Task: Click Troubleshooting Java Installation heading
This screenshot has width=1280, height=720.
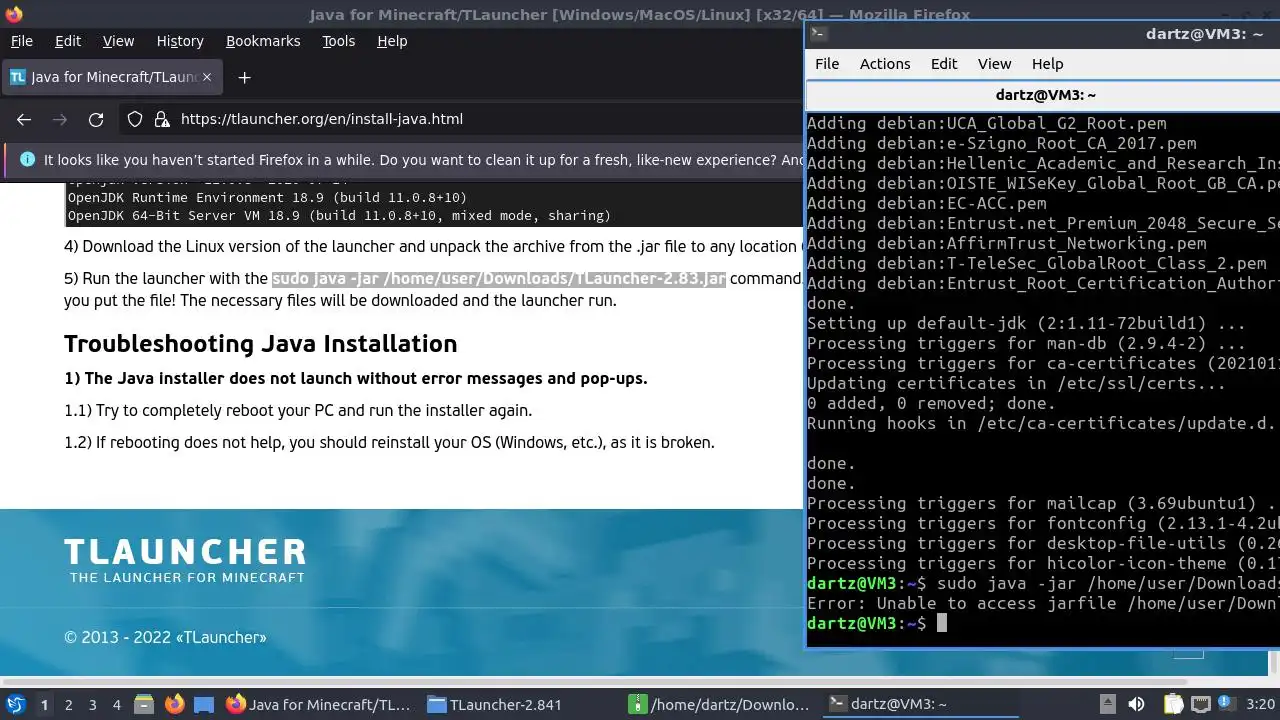Action: click(260, 343)
